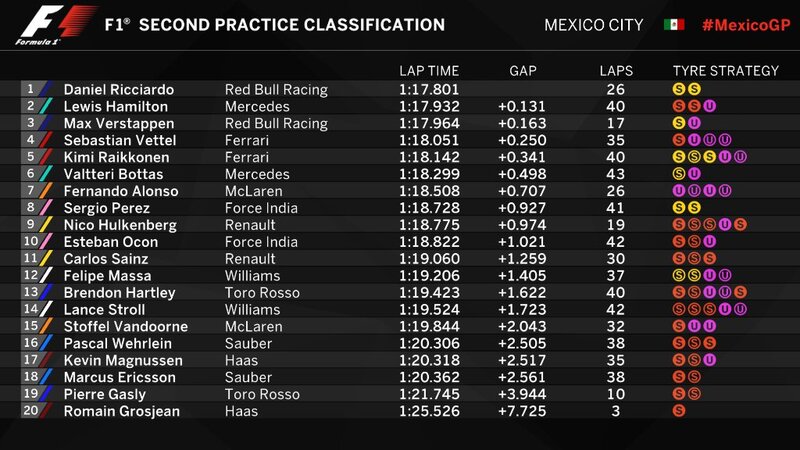Image resolution: width=800 pixels, height=450 pixels.
Task: Click Pierre Gasly's tyre icon
Action: pyautogui.click(x=680, y=395)
